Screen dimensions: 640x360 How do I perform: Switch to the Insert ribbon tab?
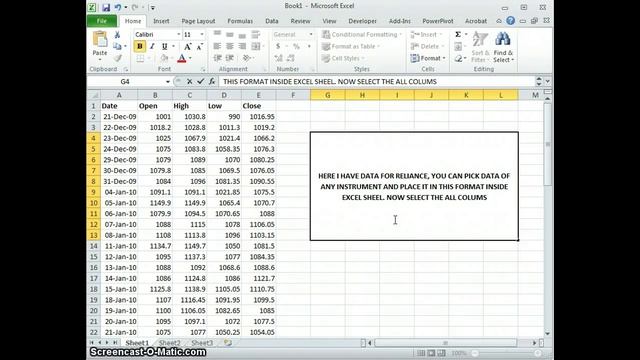(x=161, y=21)
